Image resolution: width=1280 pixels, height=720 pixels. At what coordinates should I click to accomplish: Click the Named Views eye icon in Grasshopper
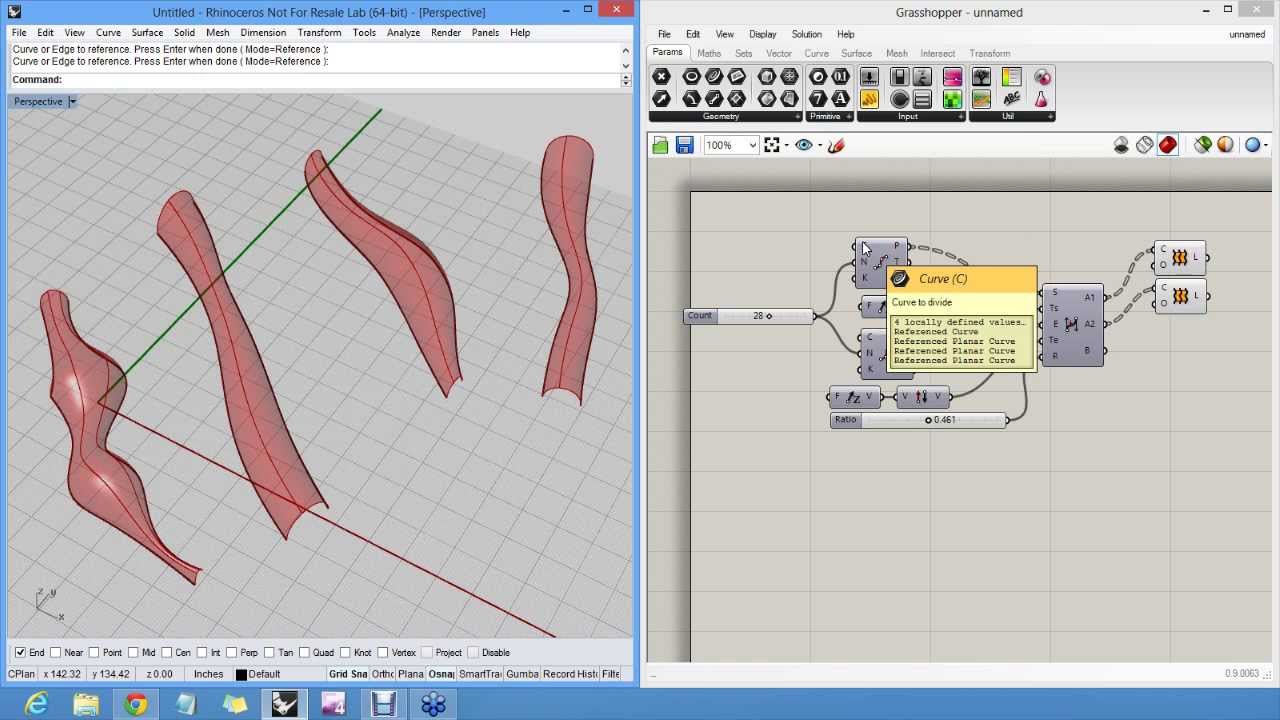803,146
